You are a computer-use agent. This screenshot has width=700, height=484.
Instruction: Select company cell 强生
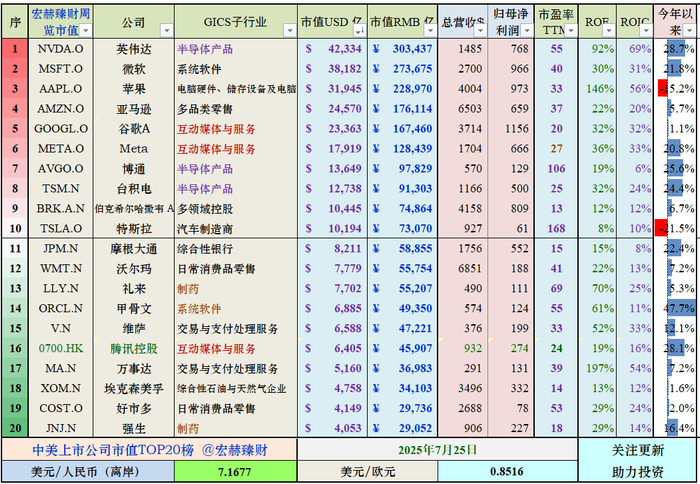click(x=133, y=428)
